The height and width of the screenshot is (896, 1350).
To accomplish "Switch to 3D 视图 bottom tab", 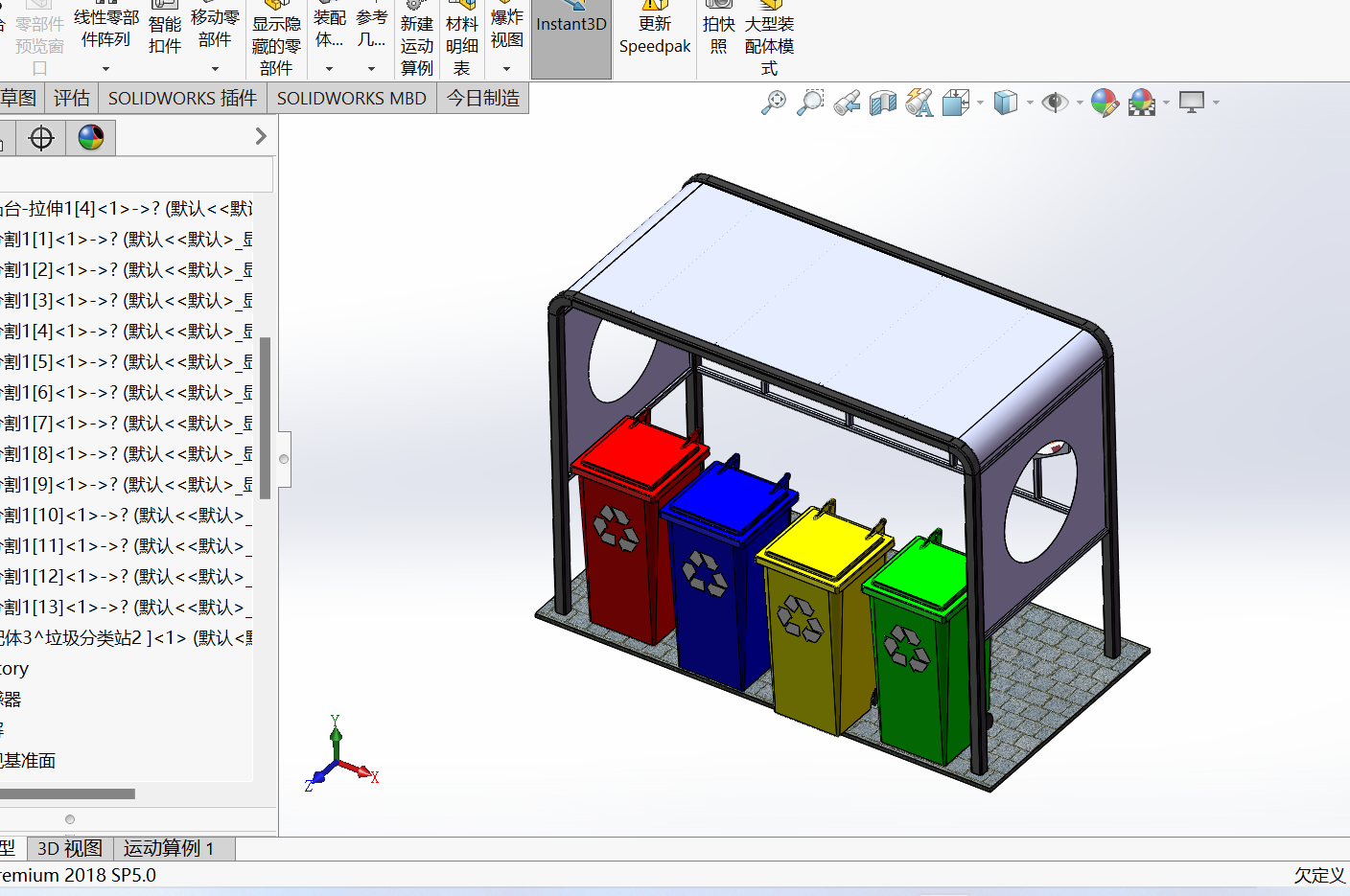I will pos(69,848).
